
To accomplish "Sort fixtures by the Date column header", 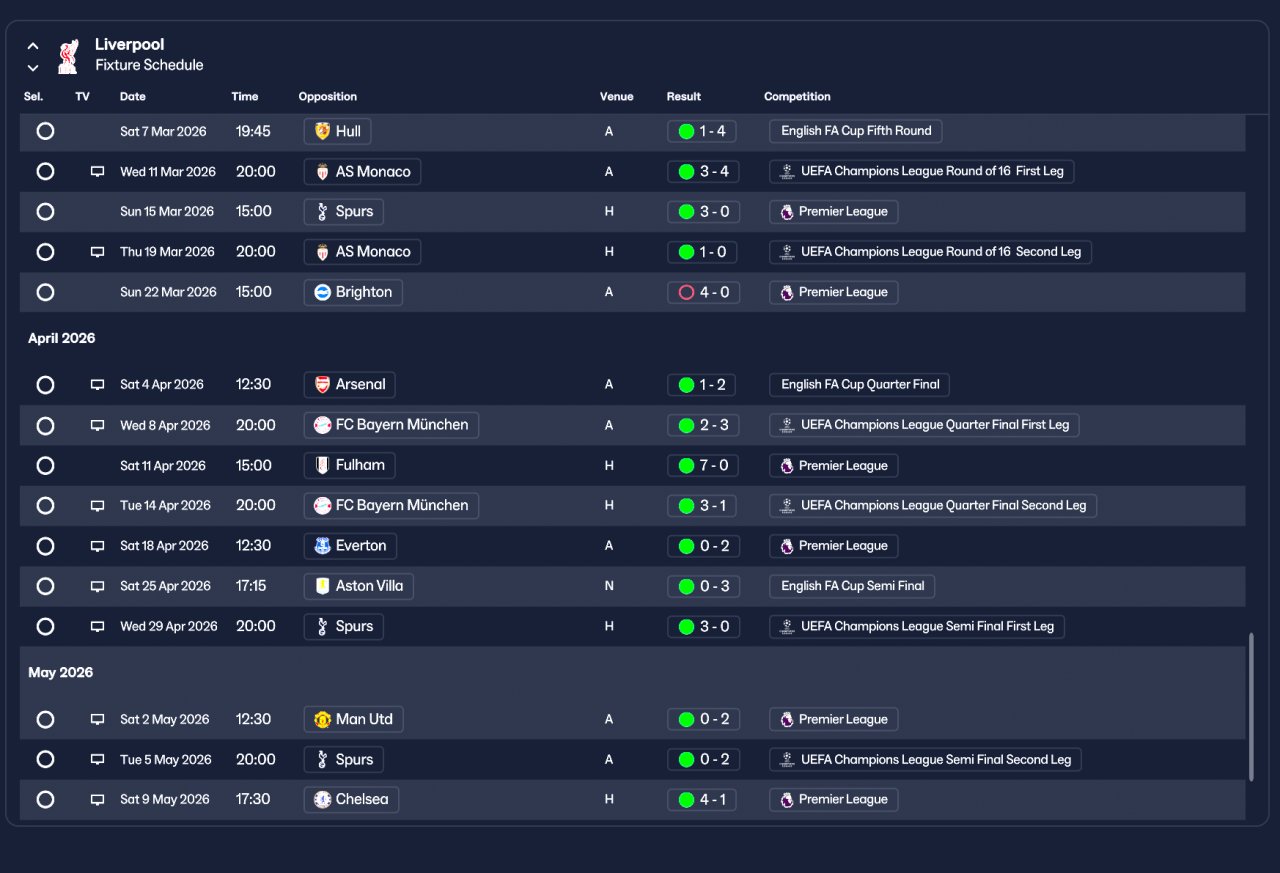I will (133, 97).
